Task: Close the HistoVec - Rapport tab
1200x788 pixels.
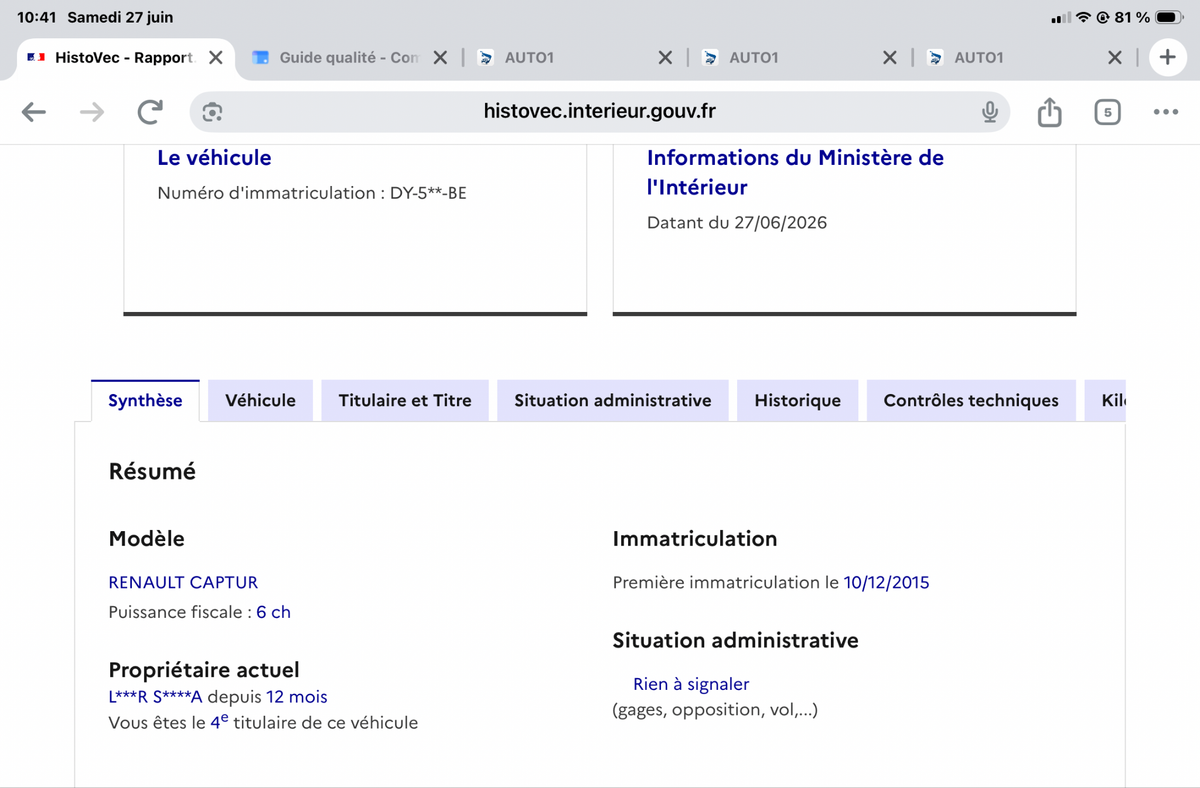Action: (x=215, y=58)
